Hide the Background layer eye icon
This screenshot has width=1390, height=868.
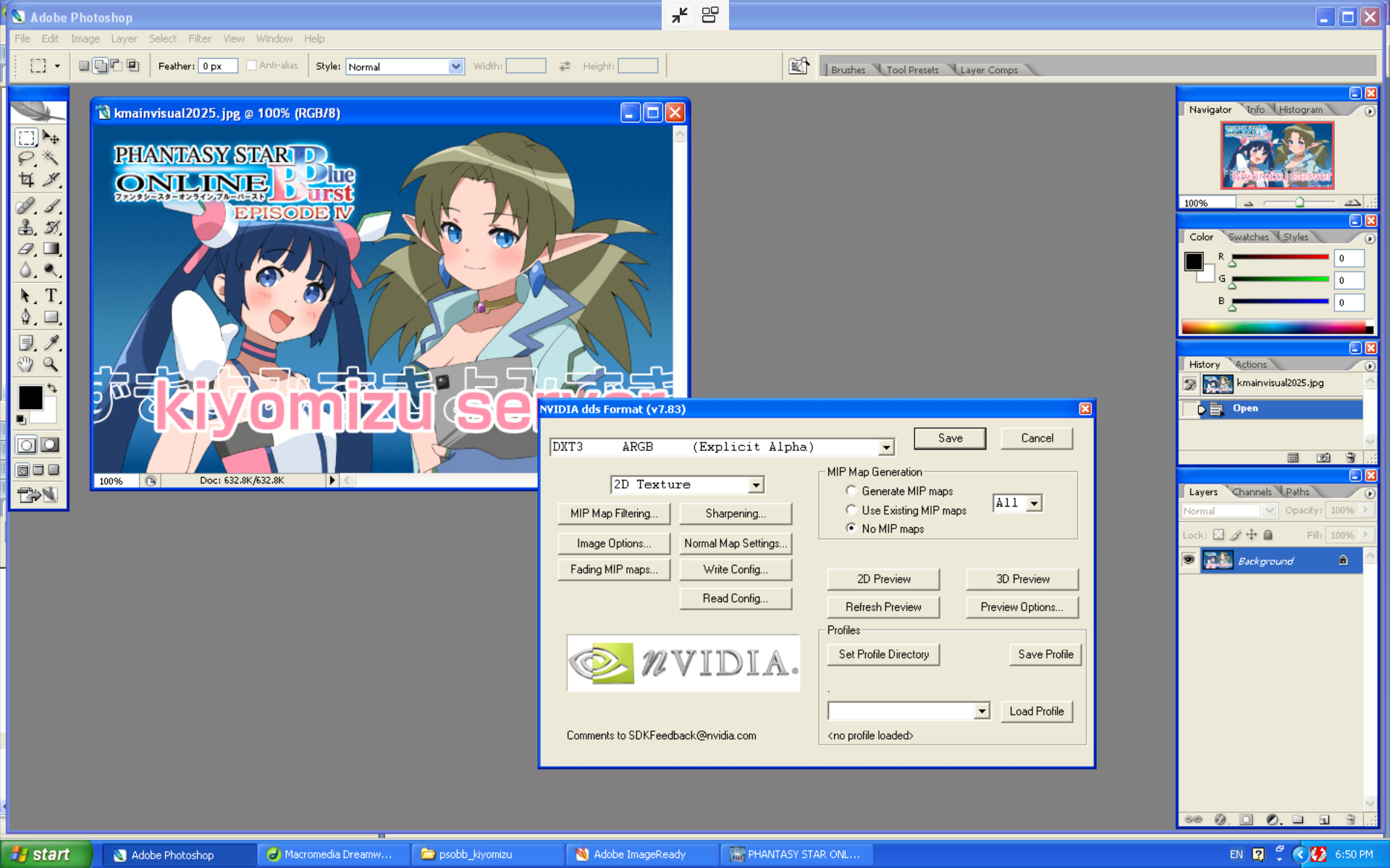click(x=1189, y=560)
